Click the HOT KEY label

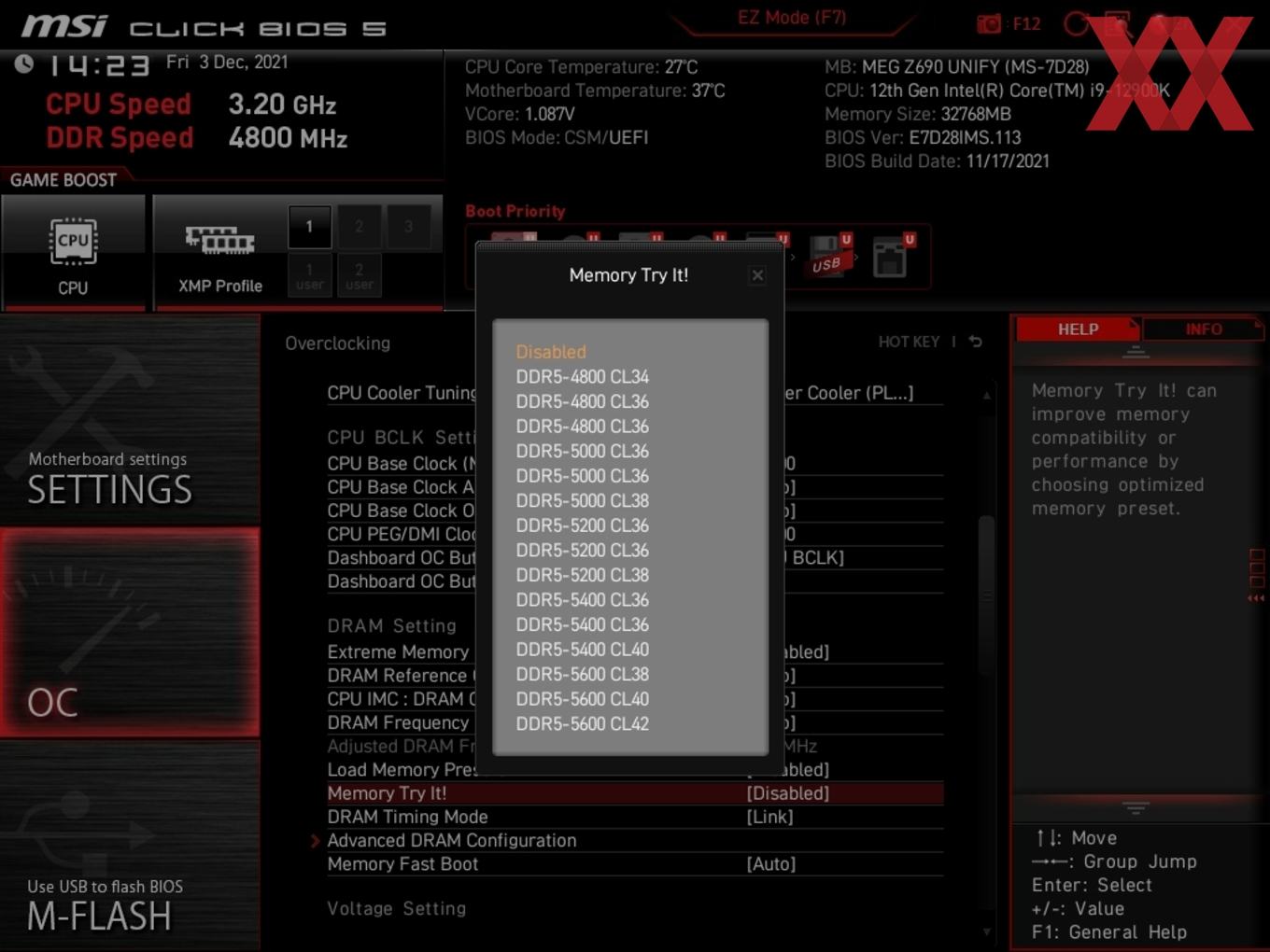click(x=909, y=342)
